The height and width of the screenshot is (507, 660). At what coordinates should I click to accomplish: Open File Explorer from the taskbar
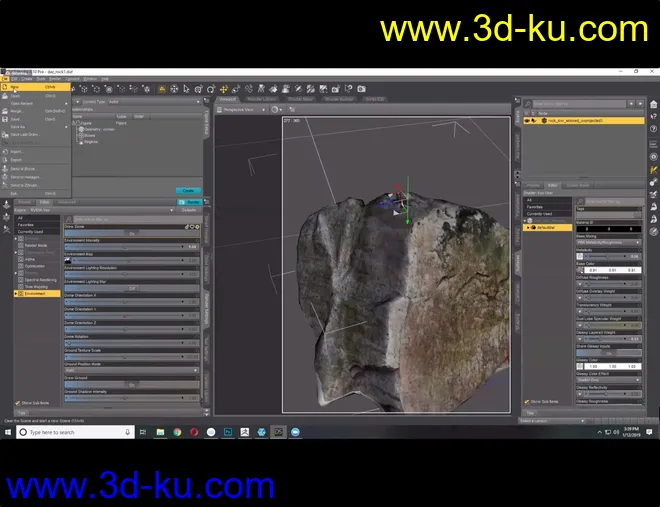pyautogui.click(x=160, y=432)
